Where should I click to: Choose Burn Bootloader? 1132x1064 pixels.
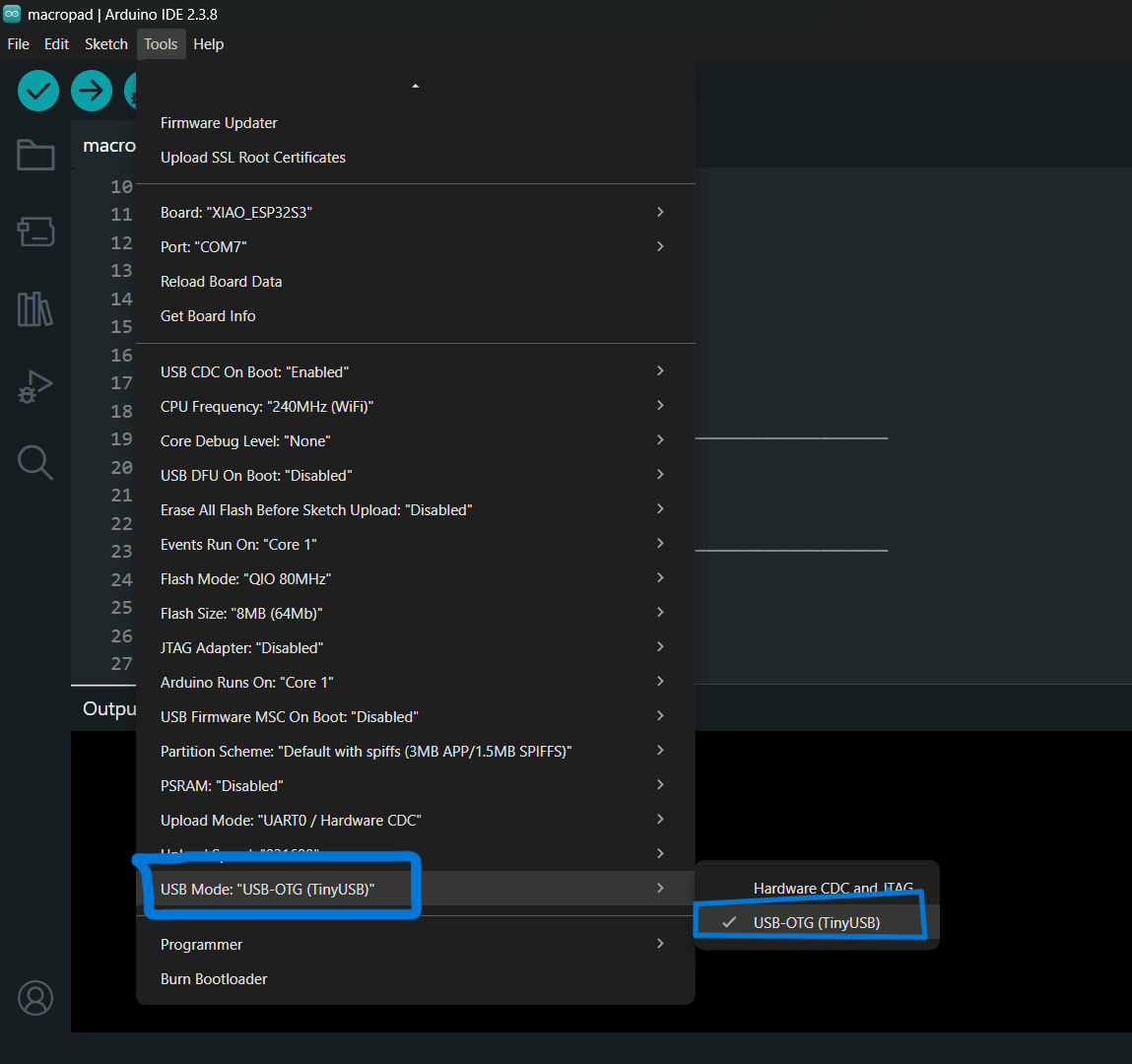coord(415,979)
